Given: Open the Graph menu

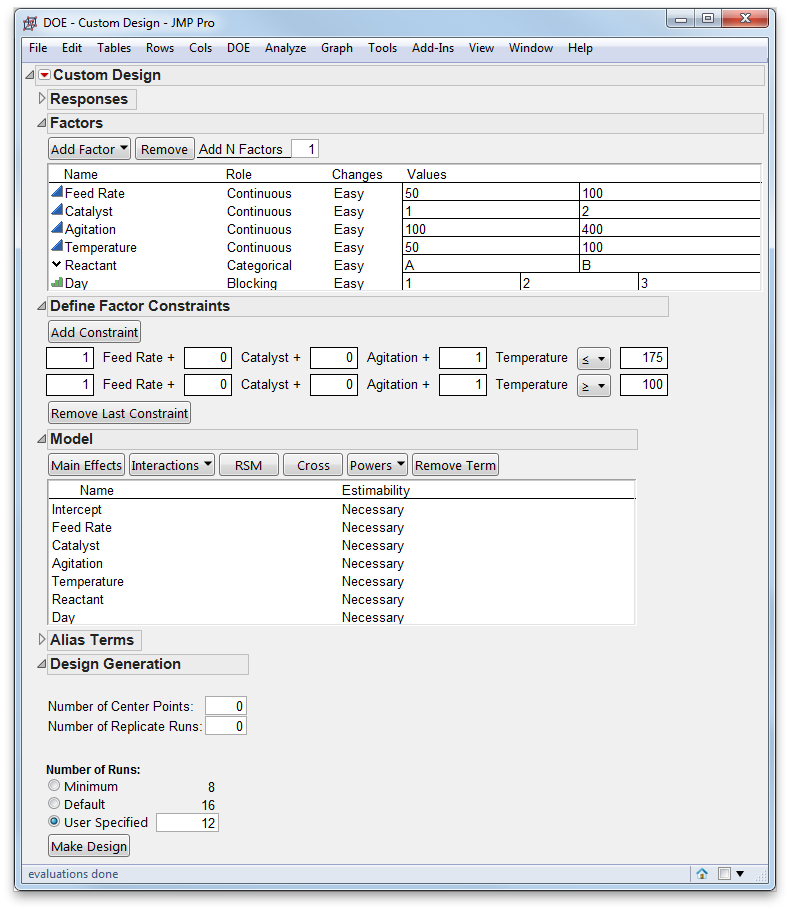Looking at the screenshot, I should coord(337,48).
